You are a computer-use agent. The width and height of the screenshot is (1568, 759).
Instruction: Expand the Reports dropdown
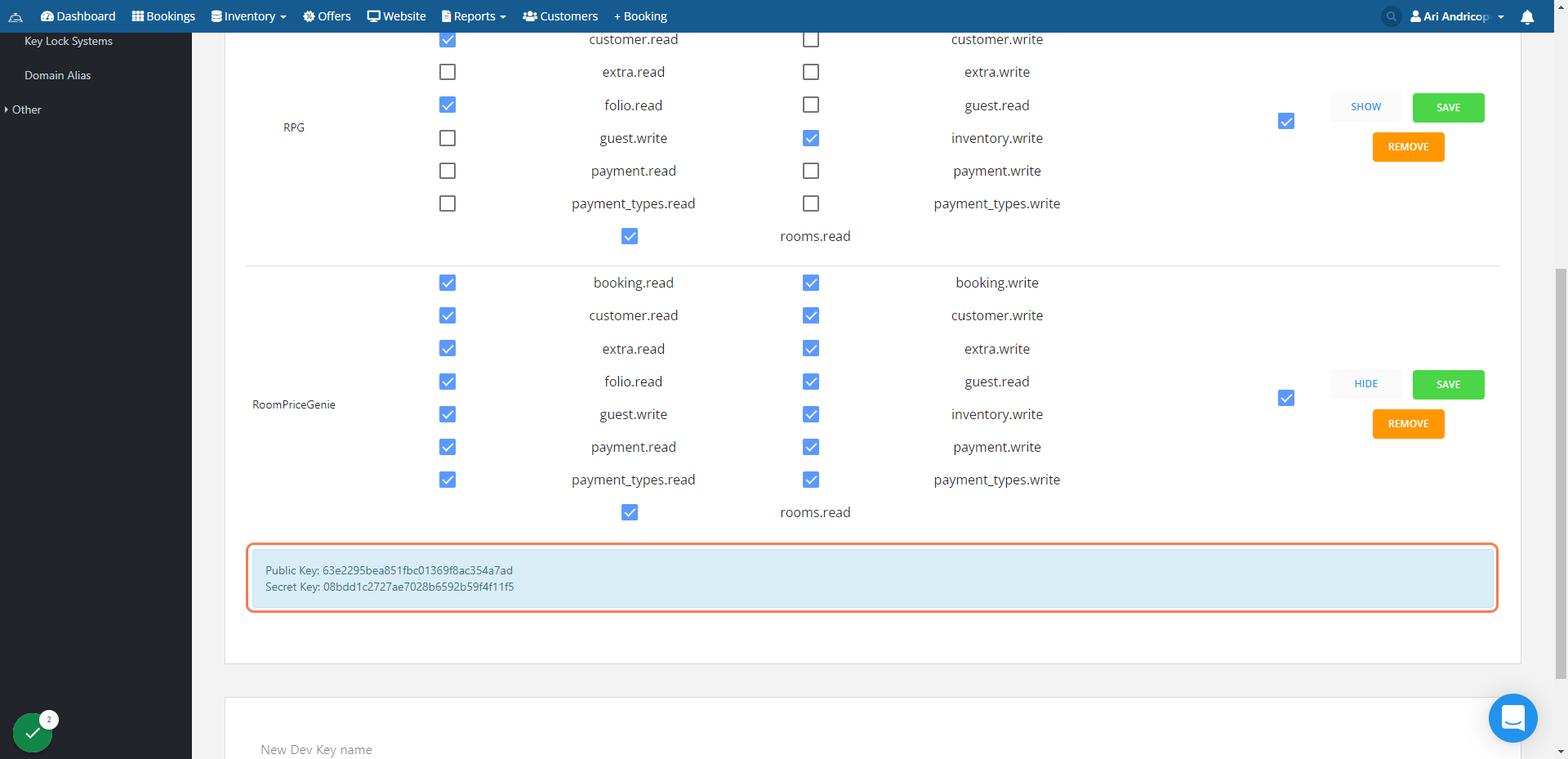coord(474,16)
